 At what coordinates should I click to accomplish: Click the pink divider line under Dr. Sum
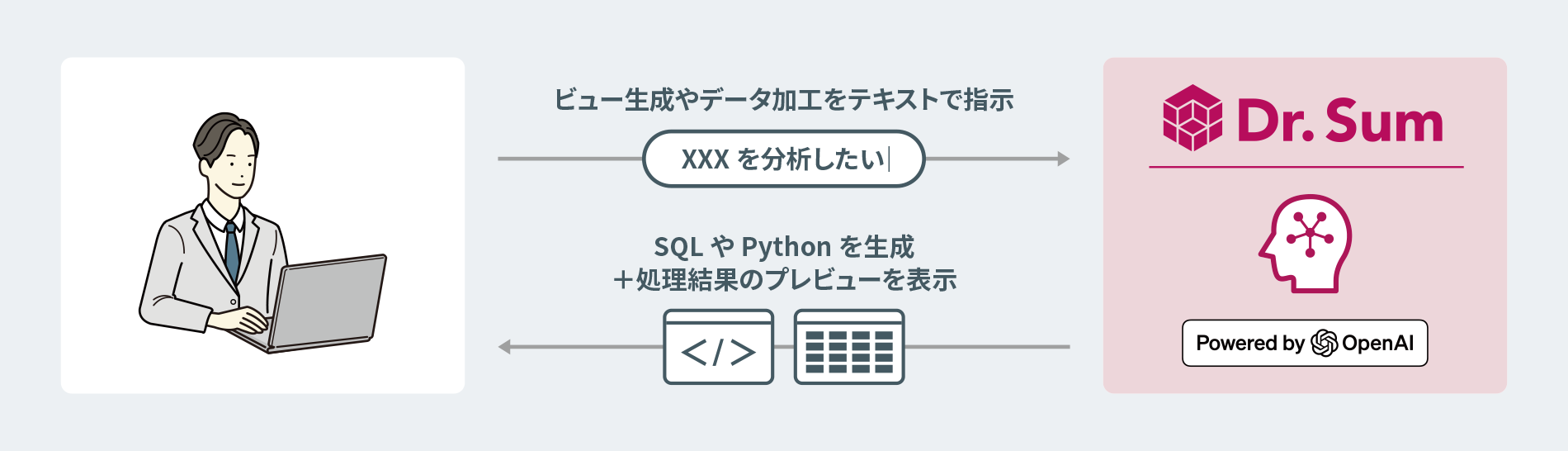[1306, 167]
